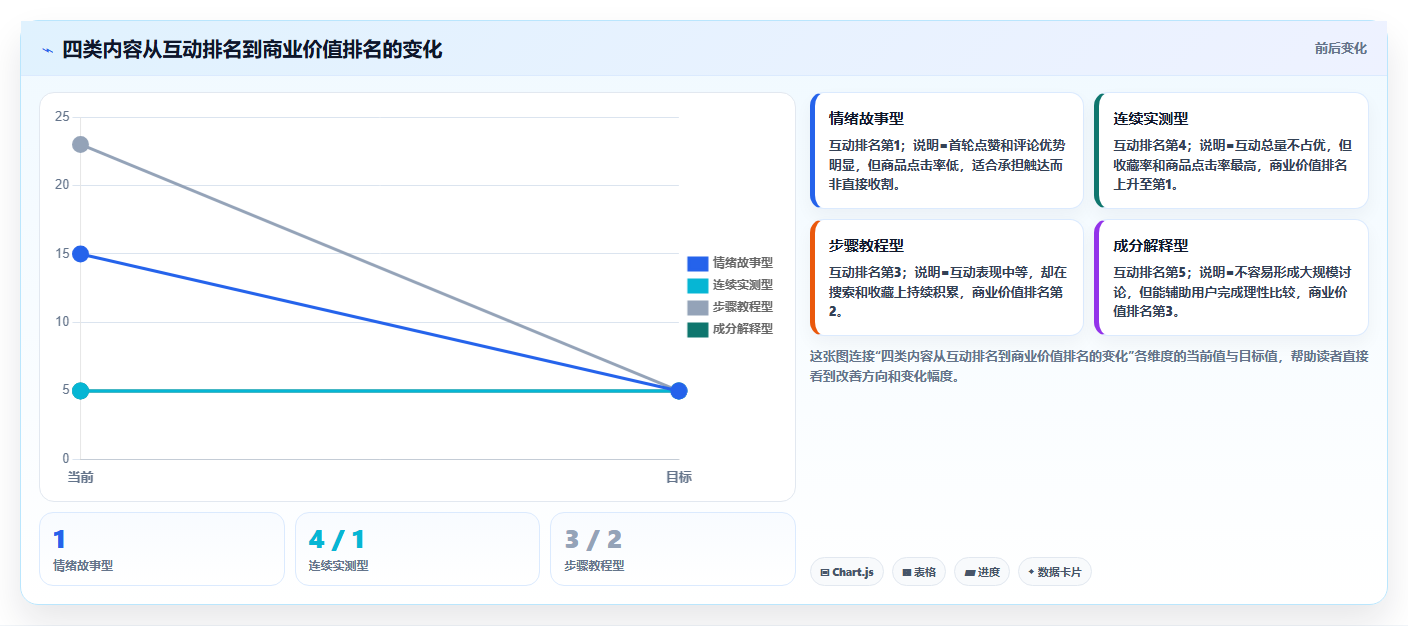Toggle the 步骤教程型 legend color box
The width and height of the screenshot is (1408, 626).
pos(697,307)
